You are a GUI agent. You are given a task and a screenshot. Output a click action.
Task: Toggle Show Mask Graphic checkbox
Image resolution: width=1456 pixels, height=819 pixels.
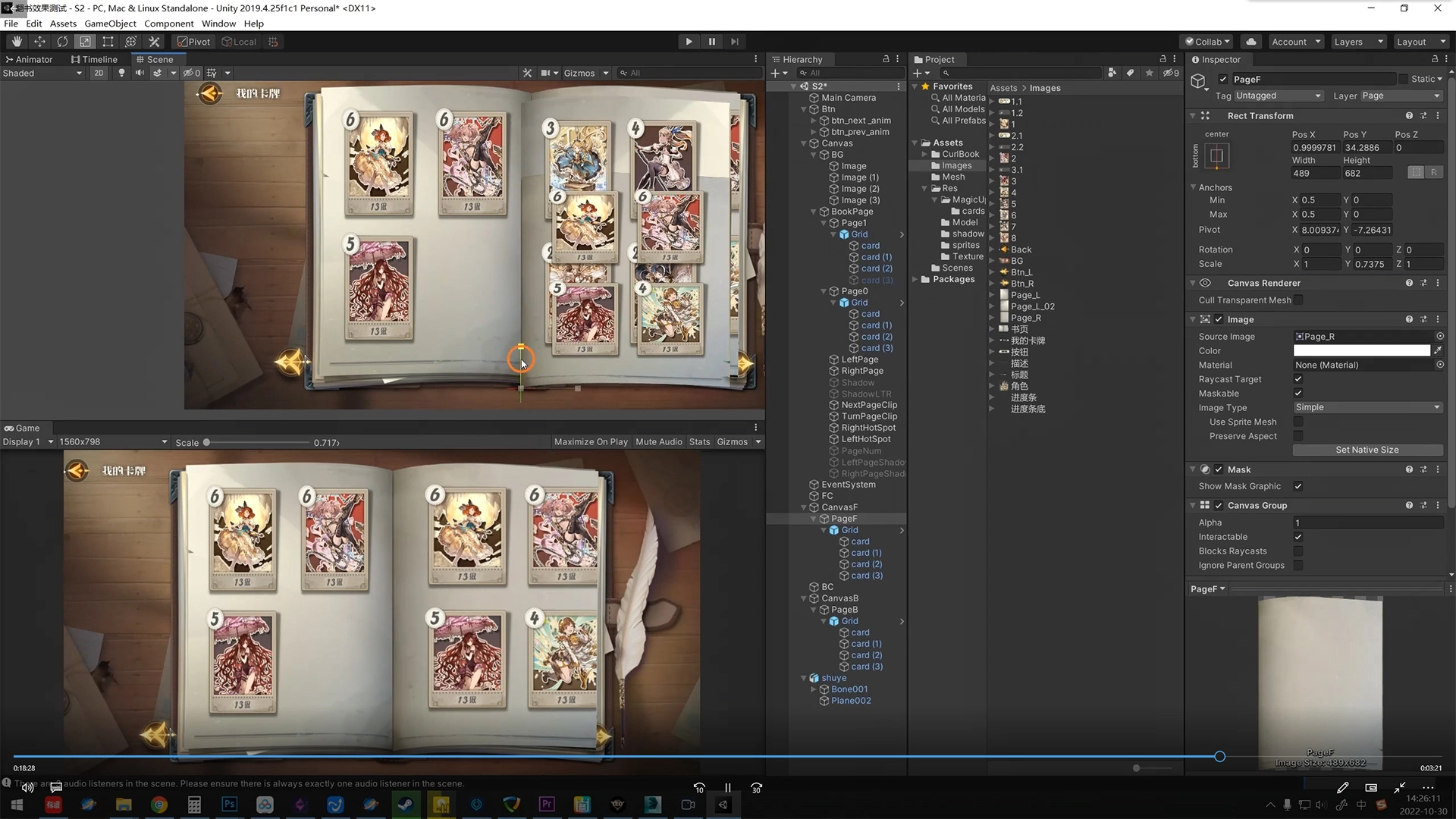[x=1298, y=486]
